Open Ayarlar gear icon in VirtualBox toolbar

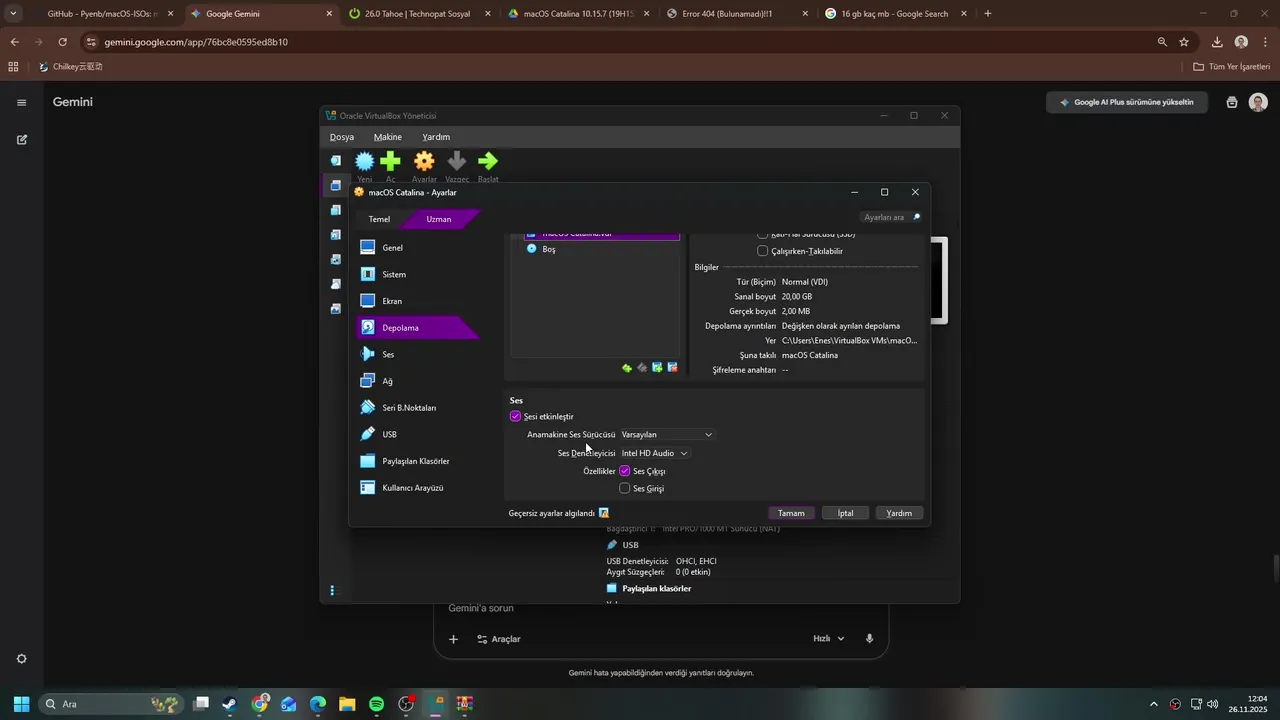pos(424,161)
